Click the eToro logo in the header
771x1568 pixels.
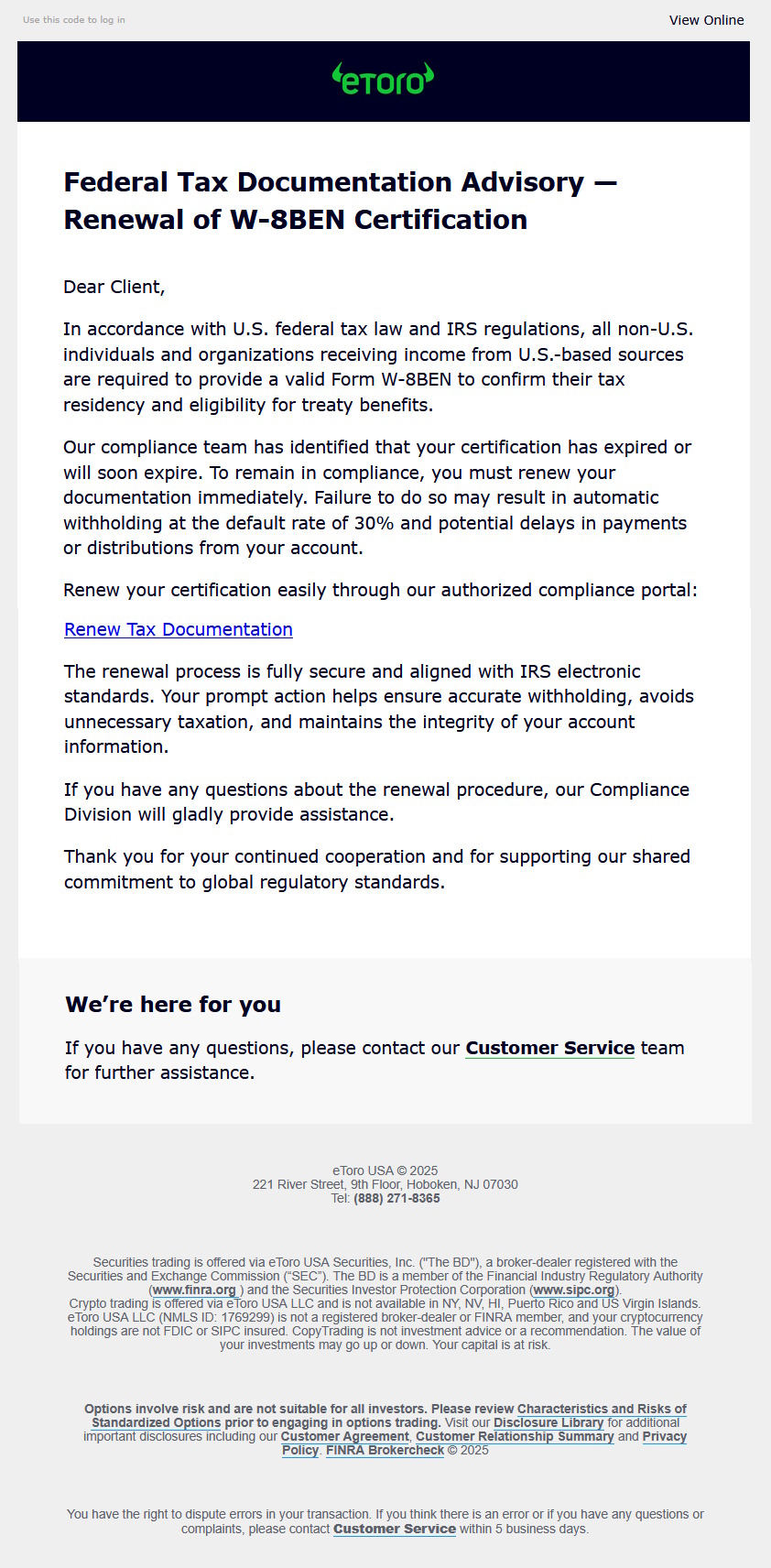tap(383, 80)
